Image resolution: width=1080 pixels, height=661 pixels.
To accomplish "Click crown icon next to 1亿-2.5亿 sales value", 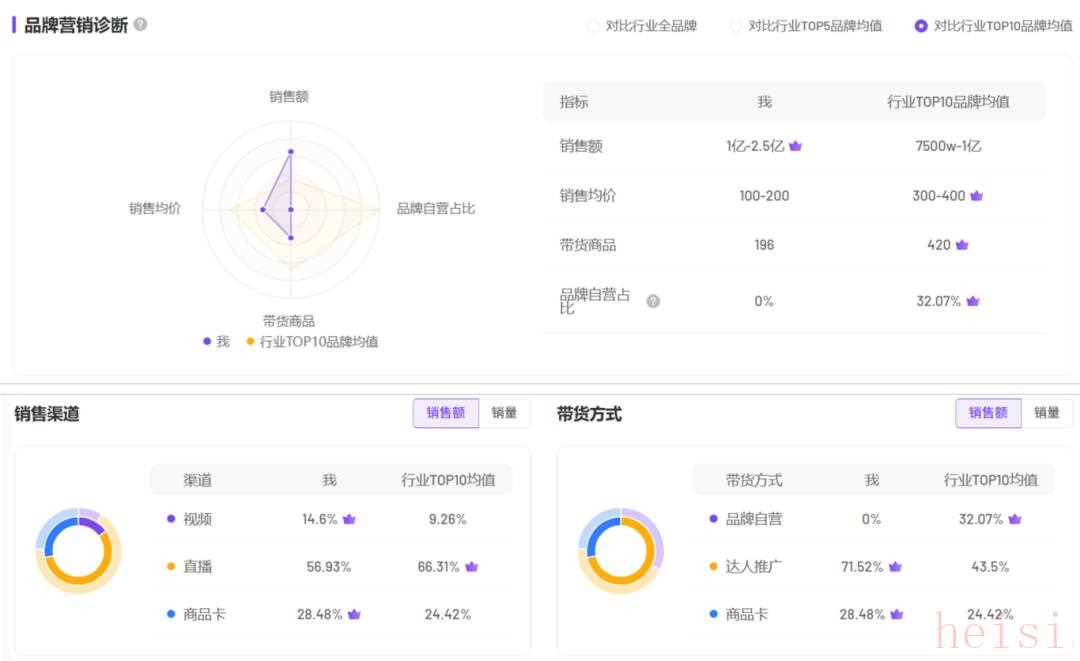I will (x=796, y=146).
